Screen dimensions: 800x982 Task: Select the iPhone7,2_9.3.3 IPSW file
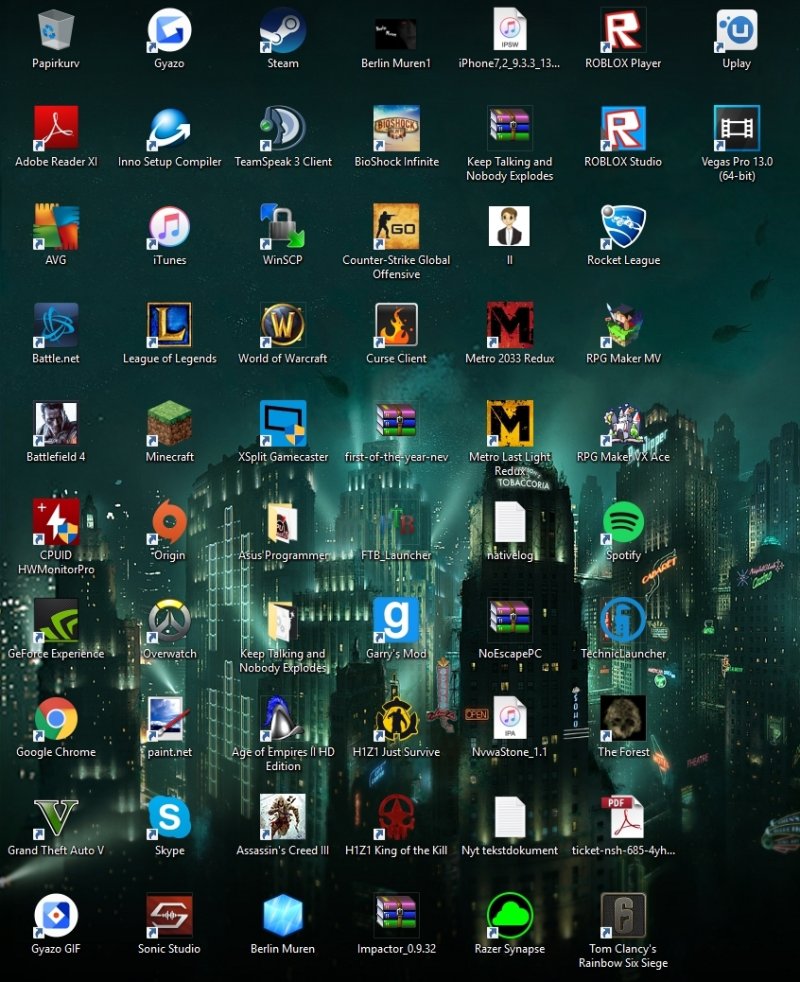pos(509,29)
